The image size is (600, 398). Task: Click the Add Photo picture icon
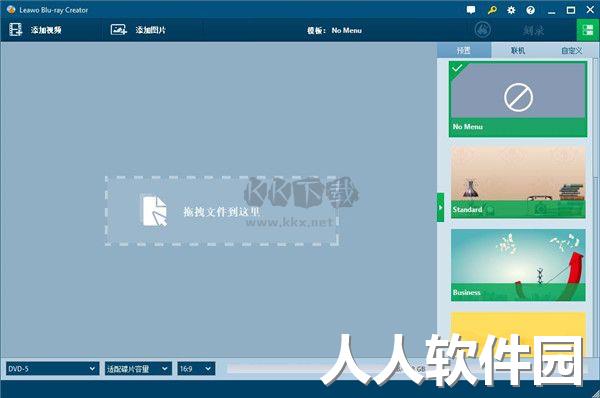[x=119, y=30]
